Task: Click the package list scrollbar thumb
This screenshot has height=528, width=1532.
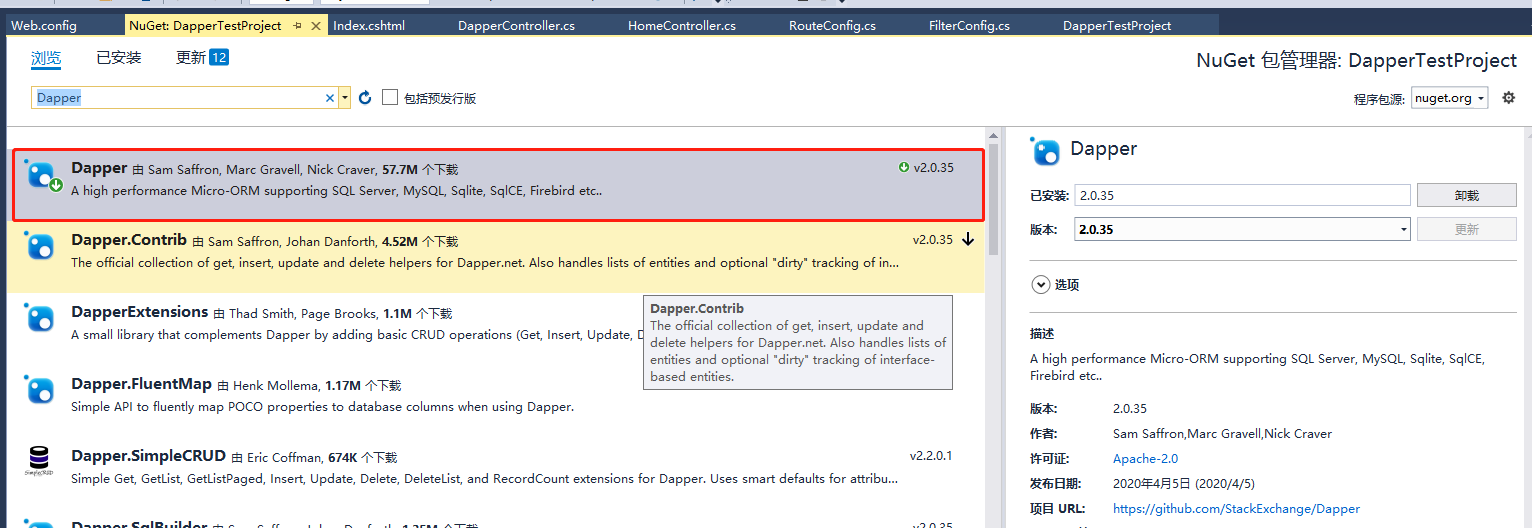Action: tap(993, 200)
